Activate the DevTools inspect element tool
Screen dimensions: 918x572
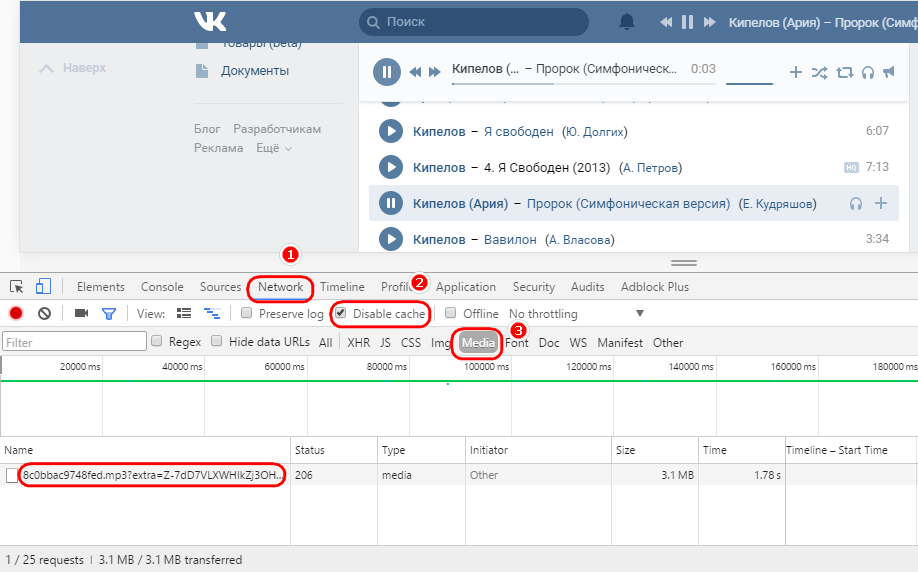tap(16, 286)
